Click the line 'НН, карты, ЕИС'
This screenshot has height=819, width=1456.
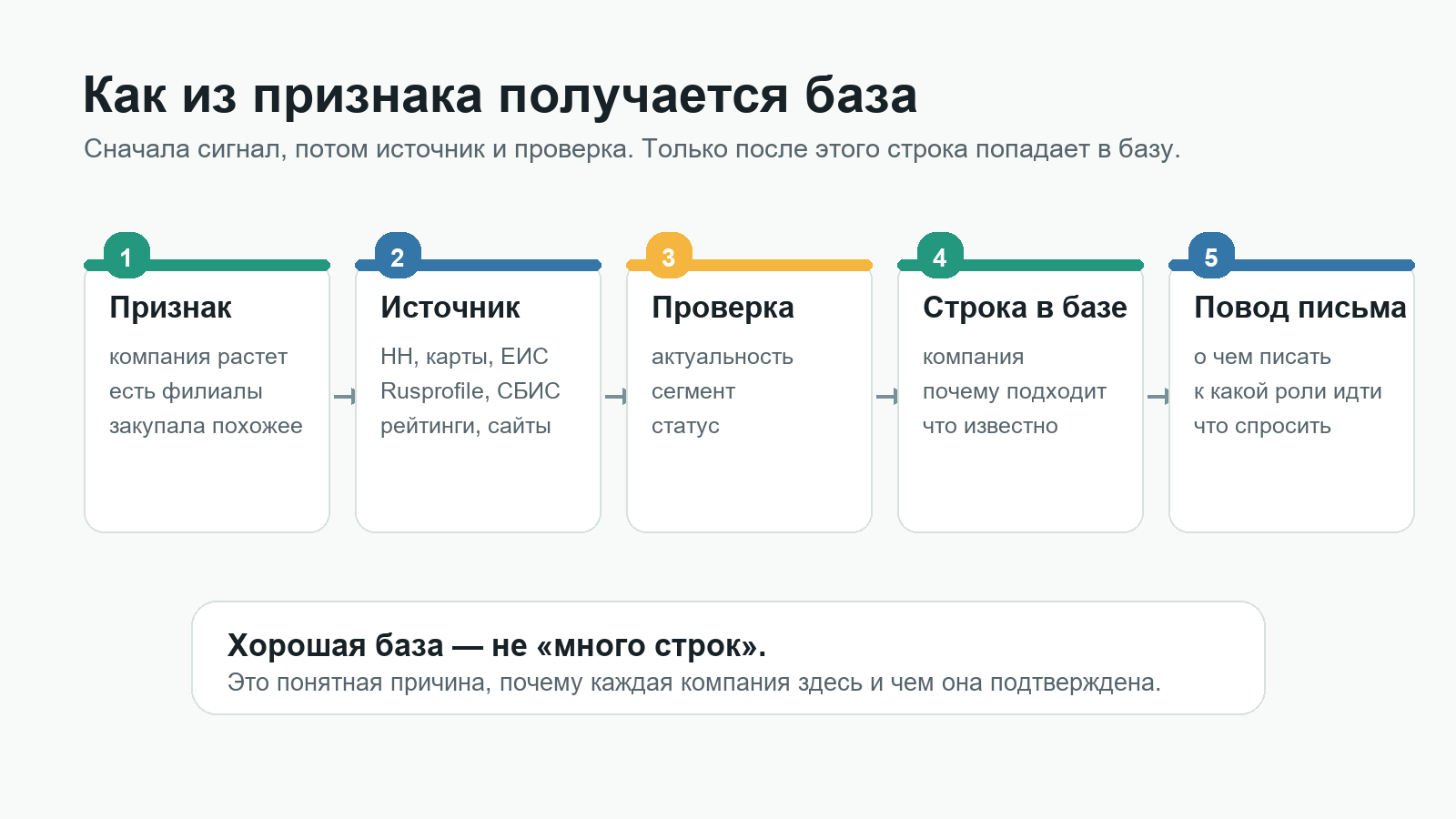[464, 357]
